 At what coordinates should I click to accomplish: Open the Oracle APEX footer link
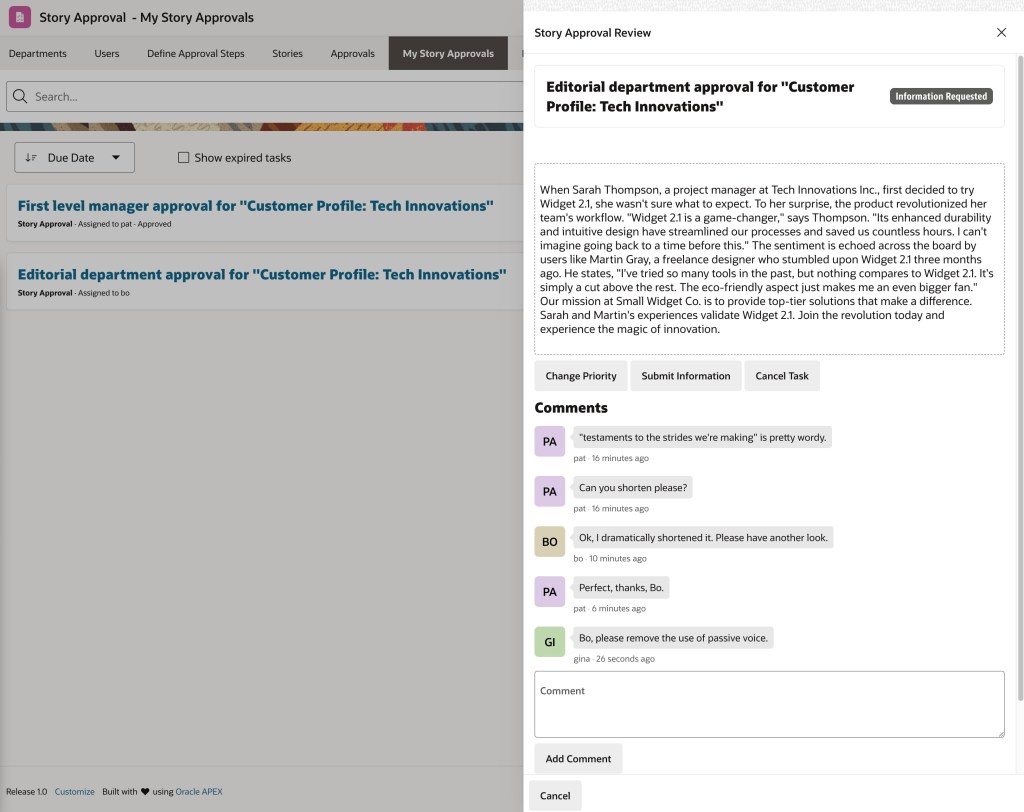[199, 792]
